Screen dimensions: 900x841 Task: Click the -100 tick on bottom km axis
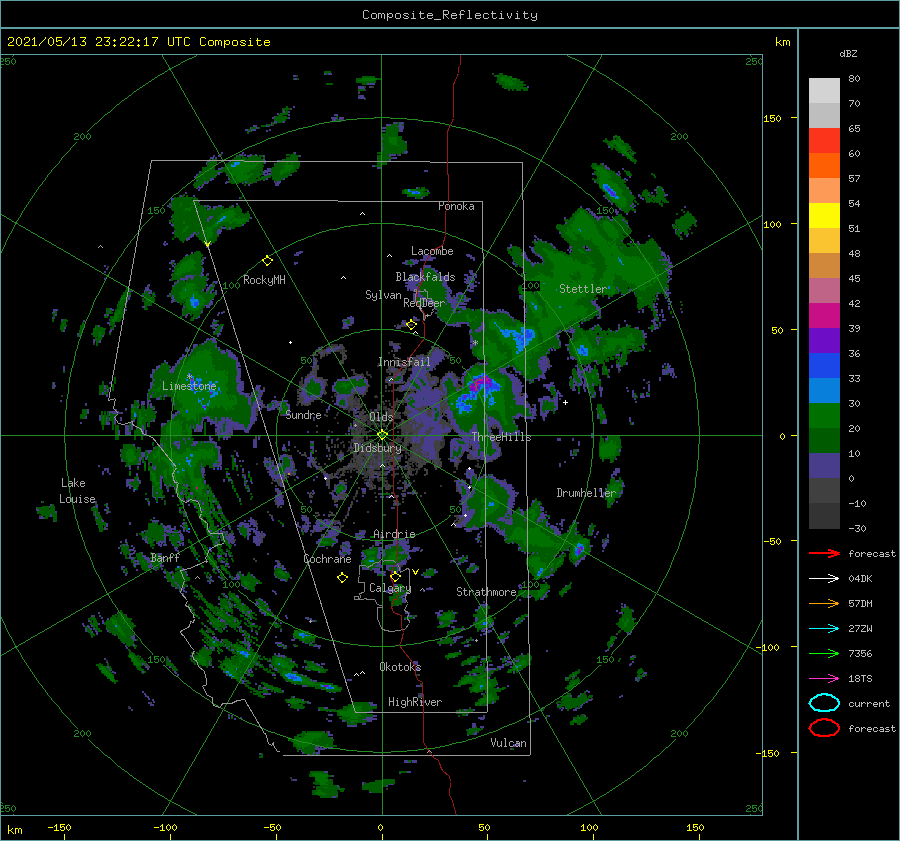(165, 828)
